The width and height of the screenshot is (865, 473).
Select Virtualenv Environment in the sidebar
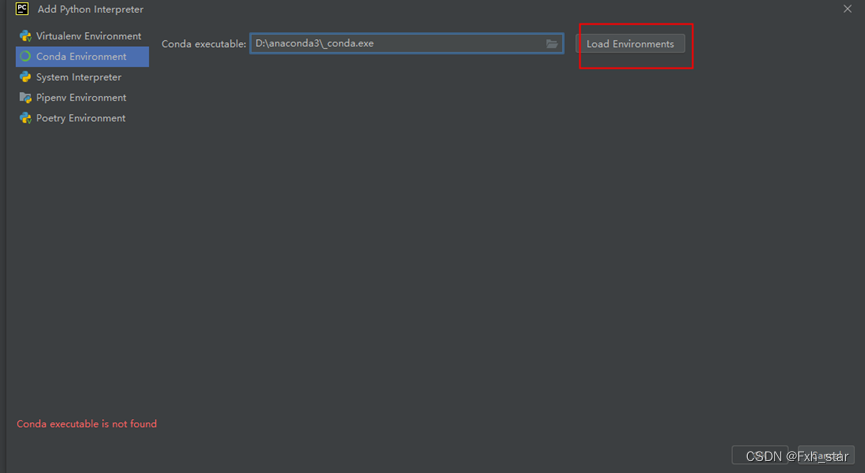tap(82, 36)
